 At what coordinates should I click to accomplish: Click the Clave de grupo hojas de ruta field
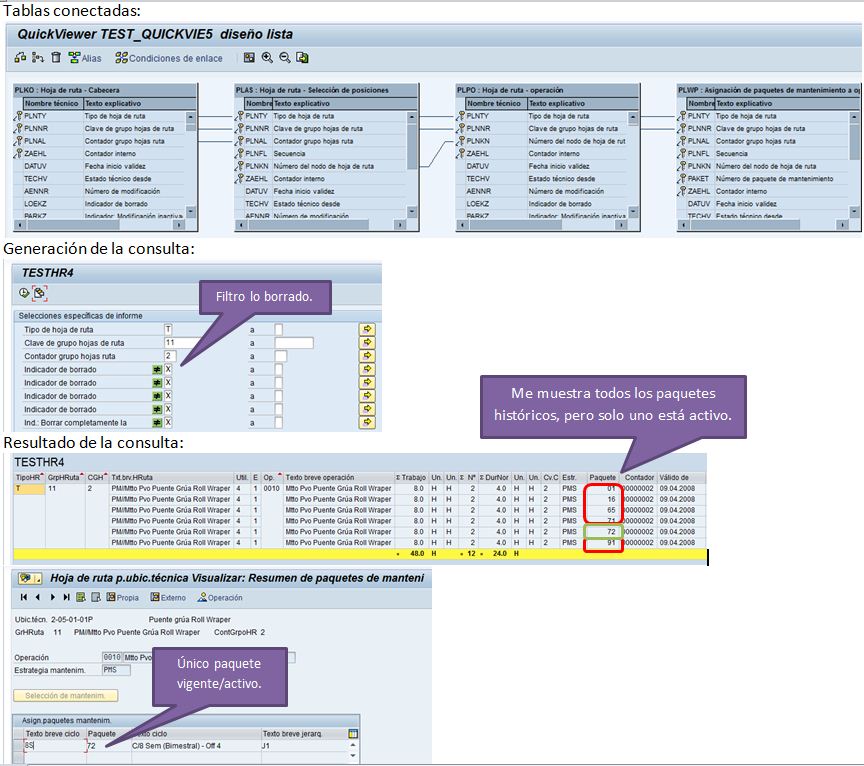click(188, 343)
